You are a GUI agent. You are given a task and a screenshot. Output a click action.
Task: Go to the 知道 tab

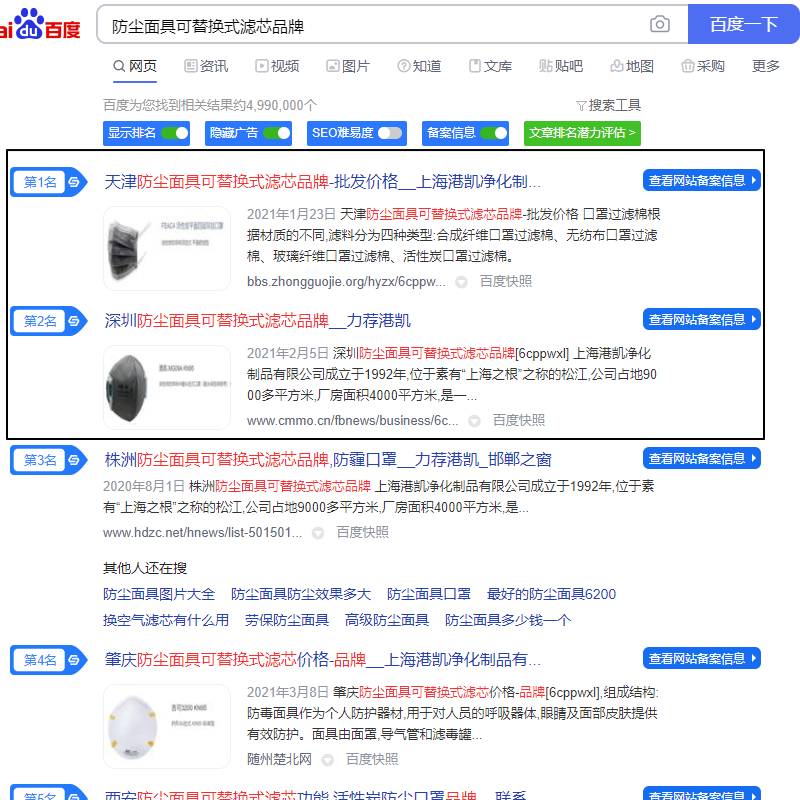[x=419, y=66]
